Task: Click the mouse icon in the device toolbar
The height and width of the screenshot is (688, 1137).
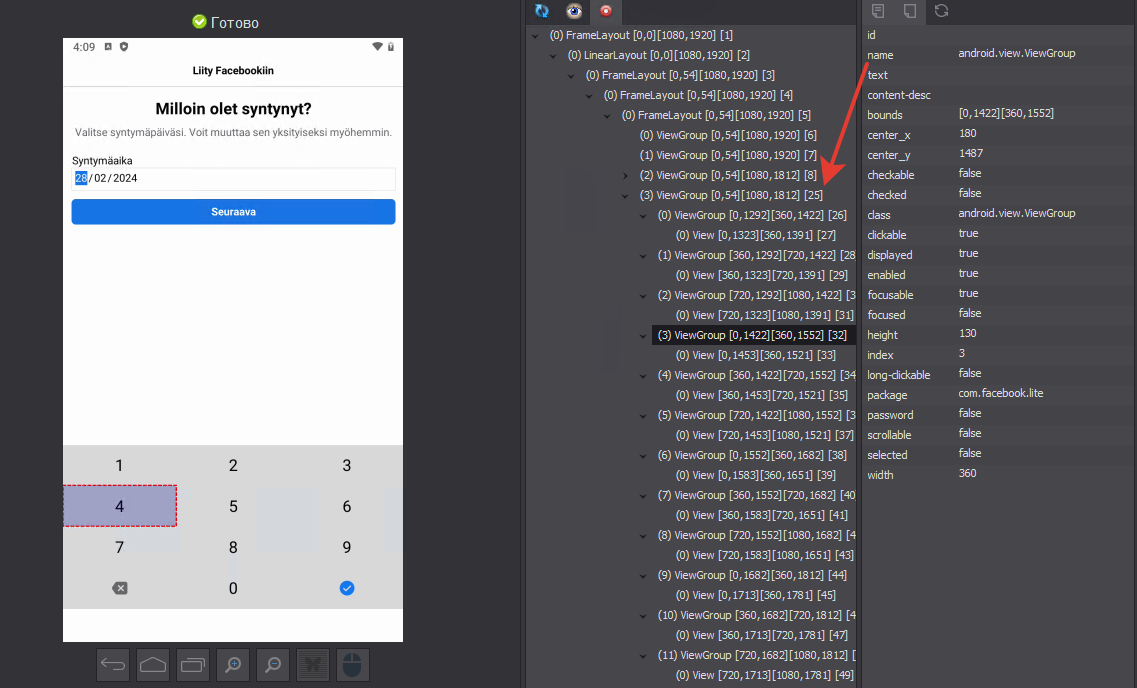Action: [x=352, y=665]
